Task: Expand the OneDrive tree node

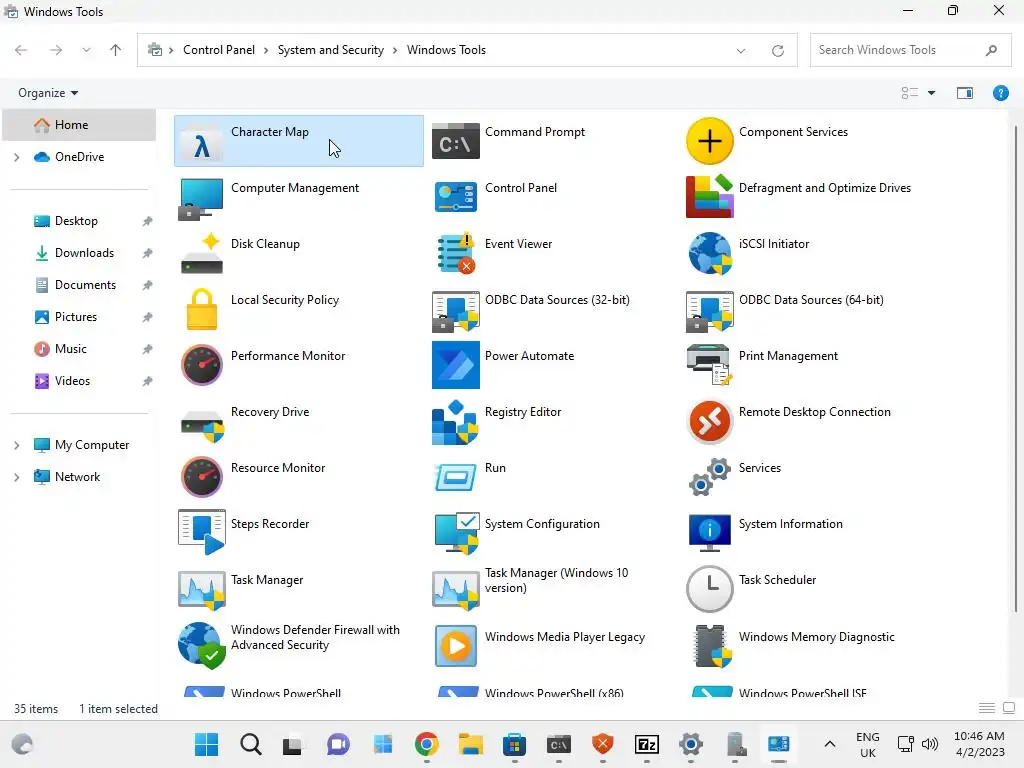Action: 17,157
